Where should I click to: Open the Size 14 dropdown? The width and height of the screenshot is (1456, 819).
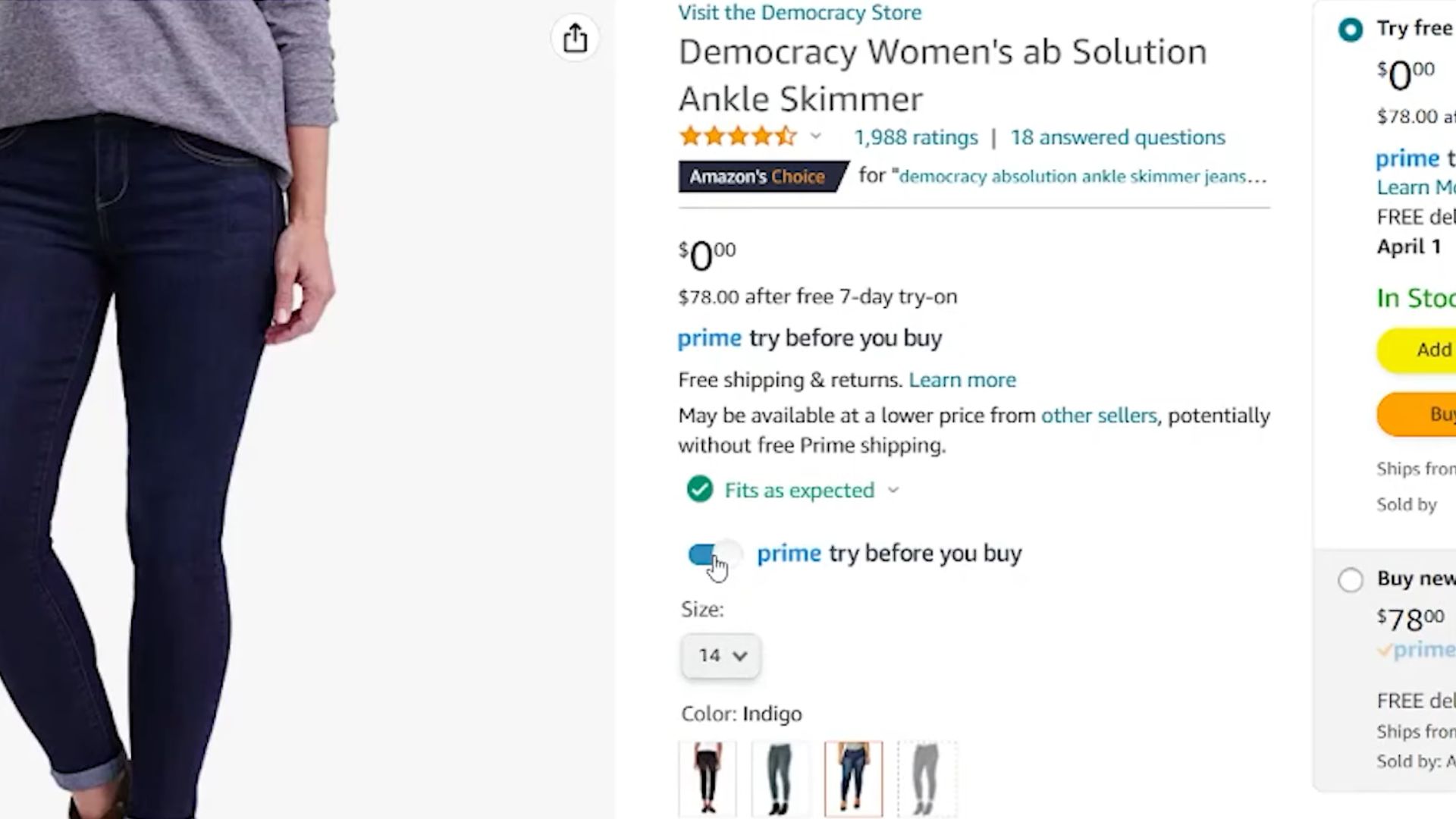point(720,655)
